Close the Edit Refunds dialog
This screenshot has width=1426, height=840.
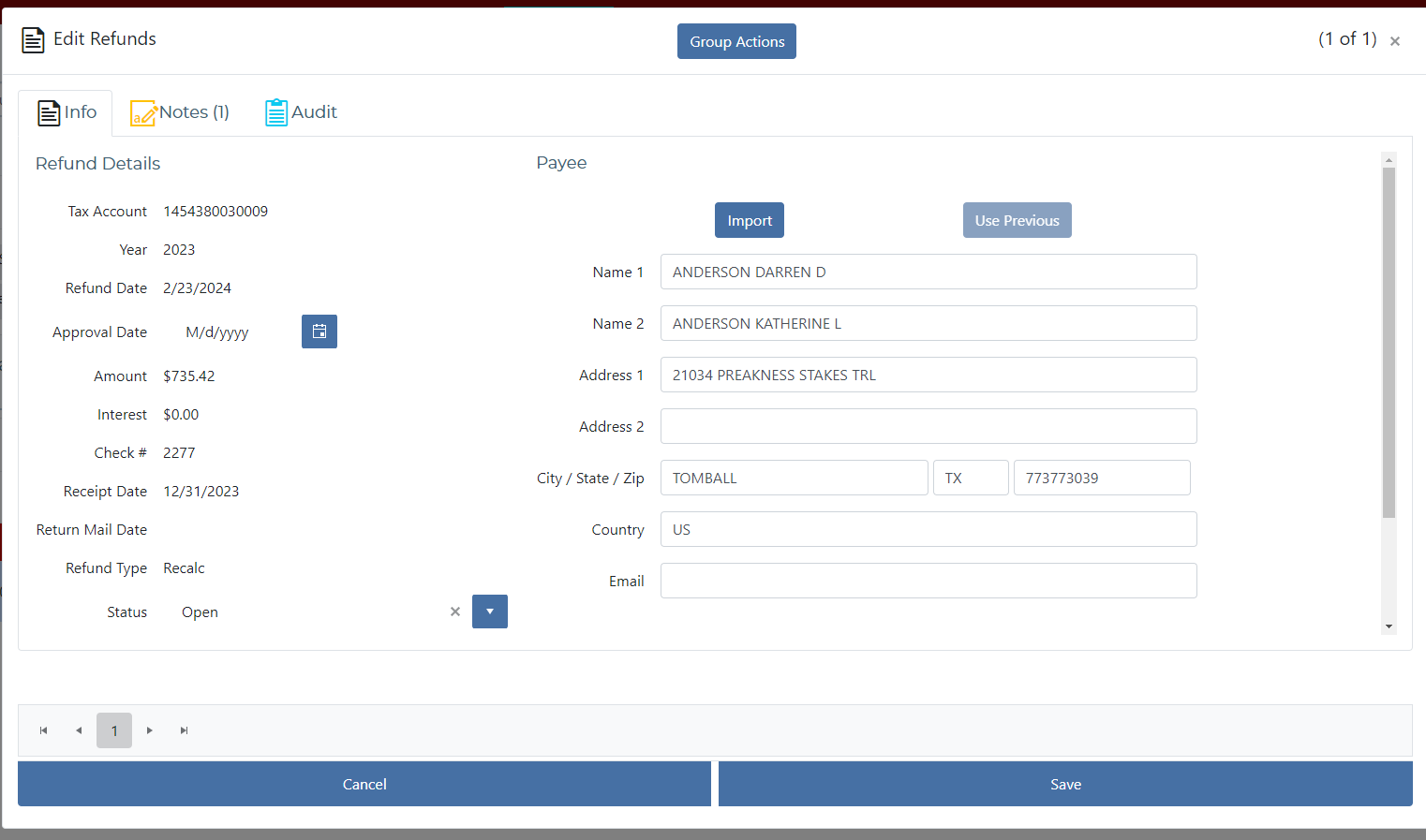[x=1395, y=41]
